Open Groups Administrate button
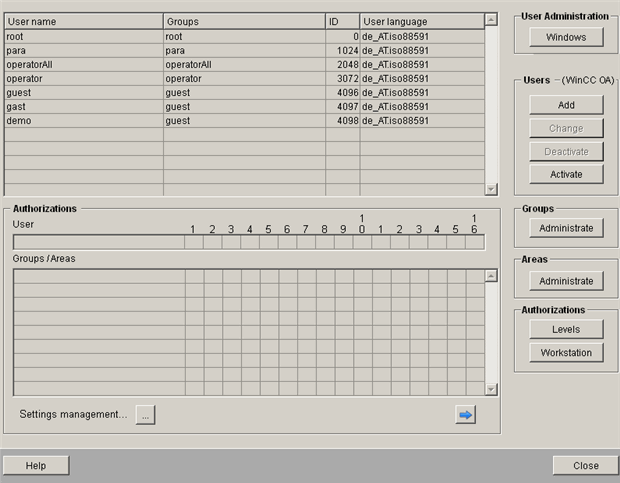 [x=566, y=228]
